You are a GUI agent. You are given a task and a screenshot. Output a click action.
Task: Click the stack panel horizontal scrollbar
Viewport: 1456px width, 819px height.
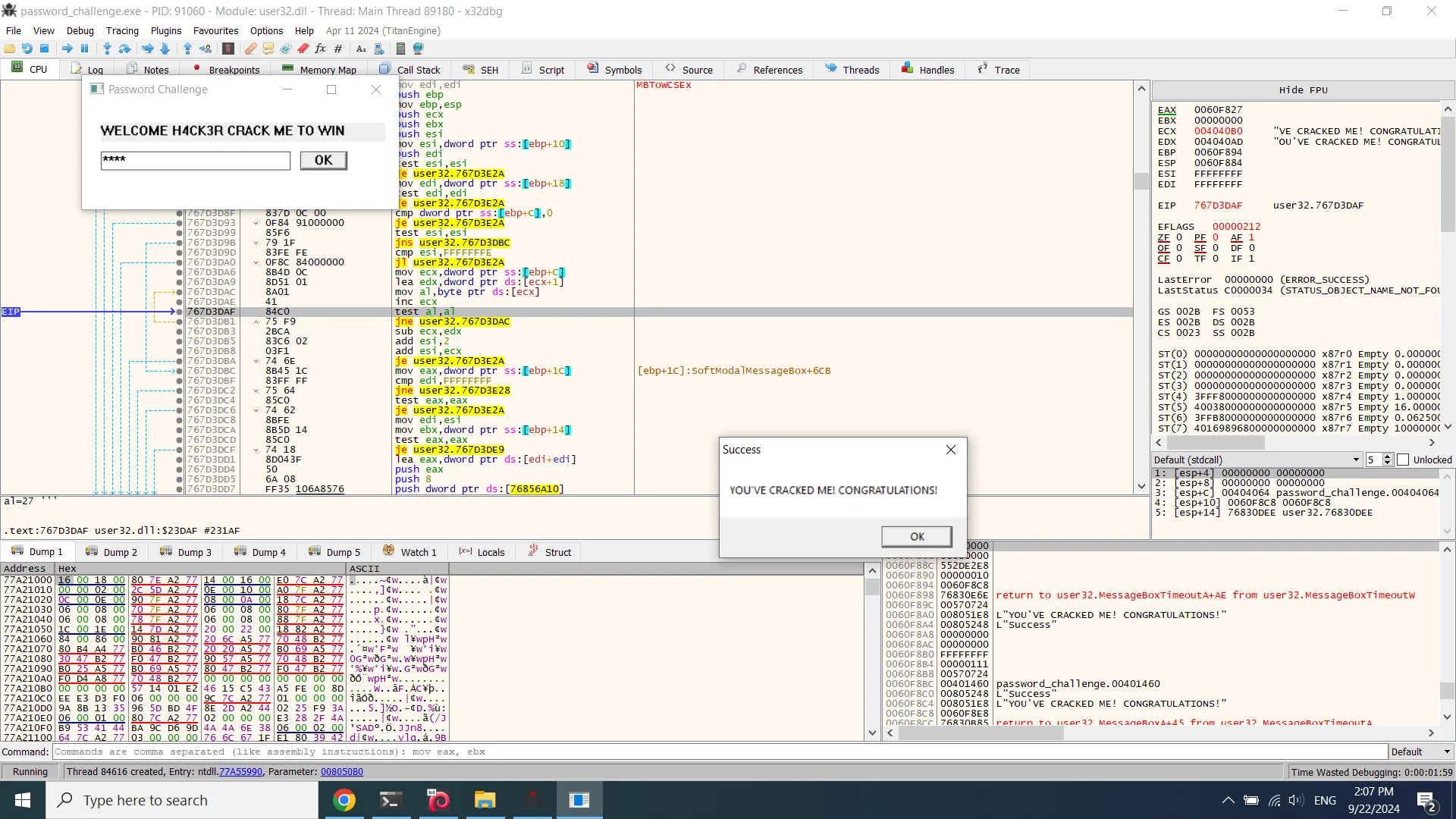pos(1160,733)
